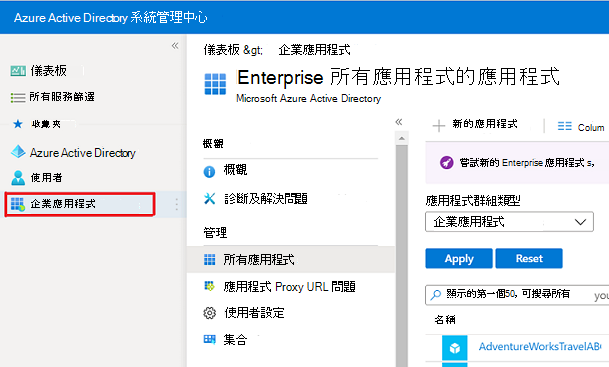Open 集合 menu item
The width and height of the screenshot is (609, 367).
[x=235, y=340]
